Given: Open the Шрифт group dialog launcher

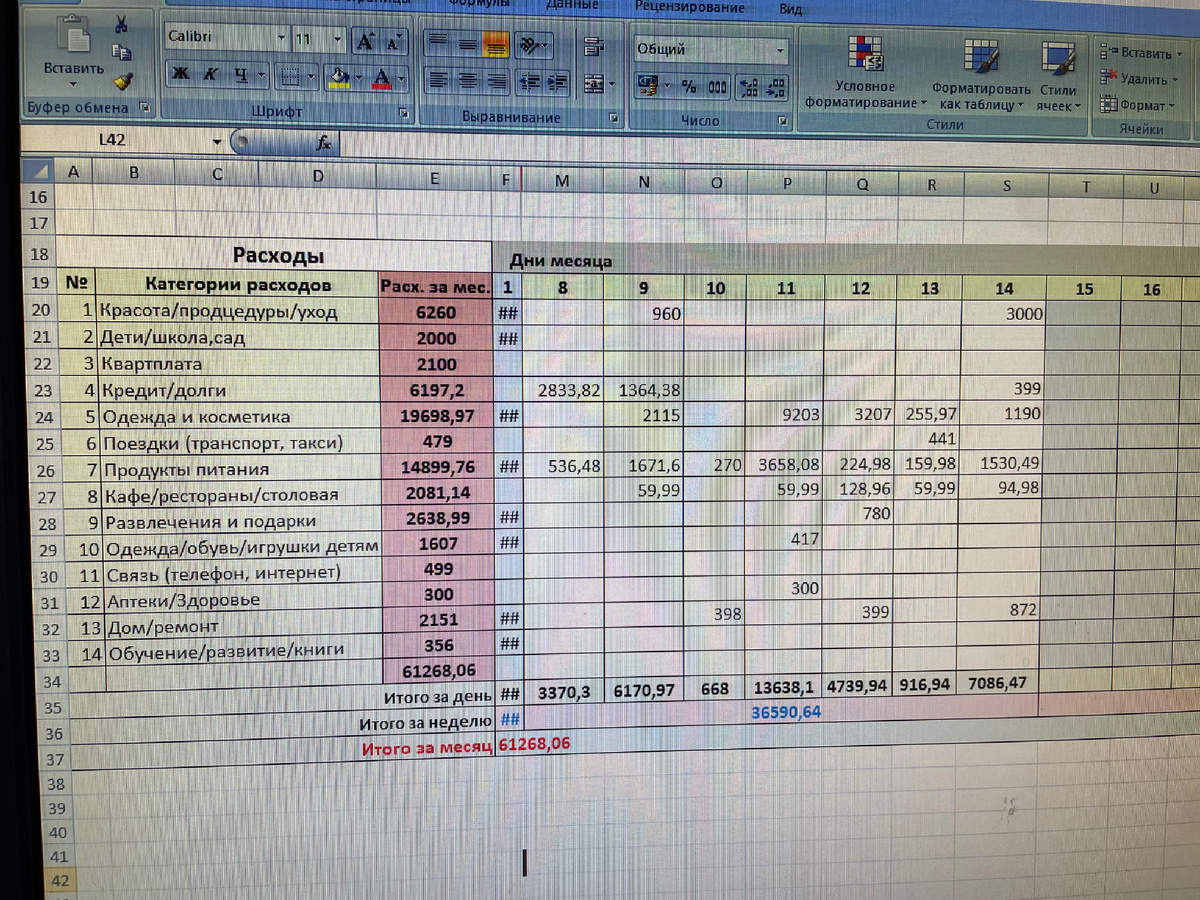Looking at the screenshot, I should [404, 113].
